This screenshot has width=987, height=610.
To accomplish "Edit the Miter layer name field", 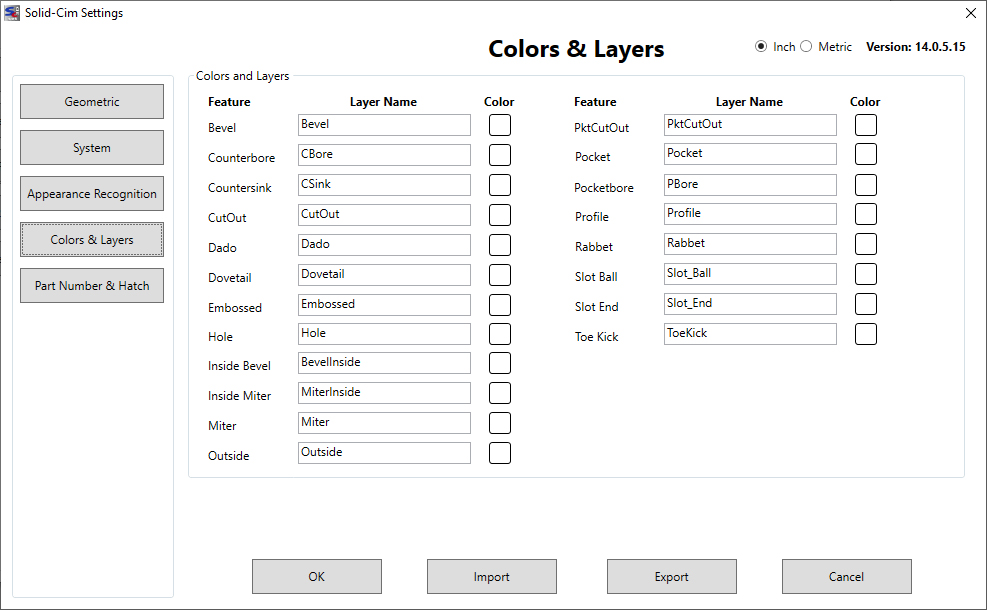I will (384, 423).
